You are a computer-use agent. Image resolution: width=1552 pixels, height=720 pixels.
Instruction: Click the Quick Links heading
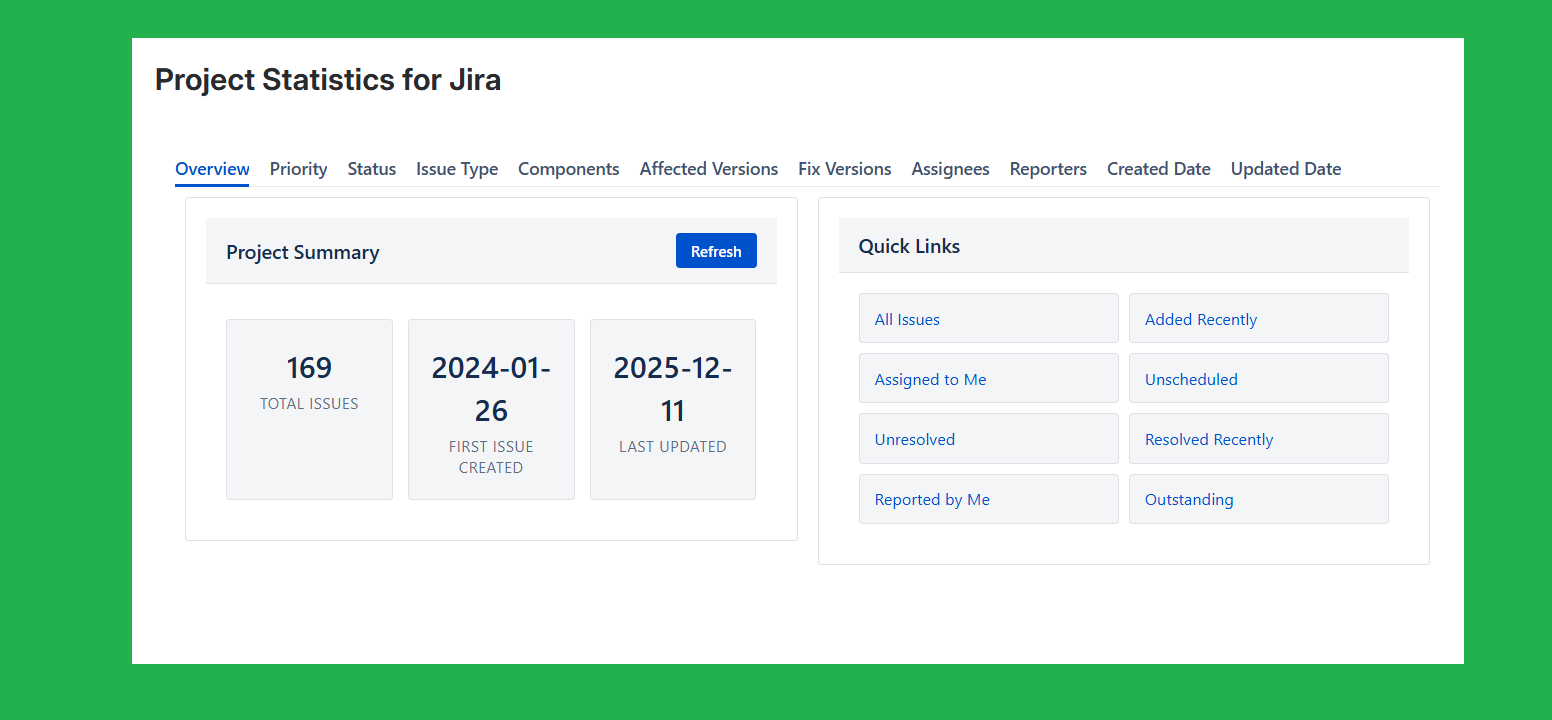coord(909,246)
